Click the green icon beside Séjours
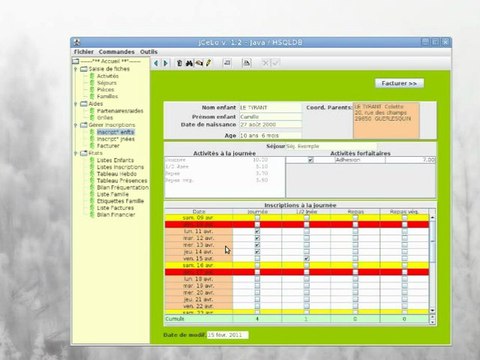This screenshot has width=480, height=360. point(92,83)
